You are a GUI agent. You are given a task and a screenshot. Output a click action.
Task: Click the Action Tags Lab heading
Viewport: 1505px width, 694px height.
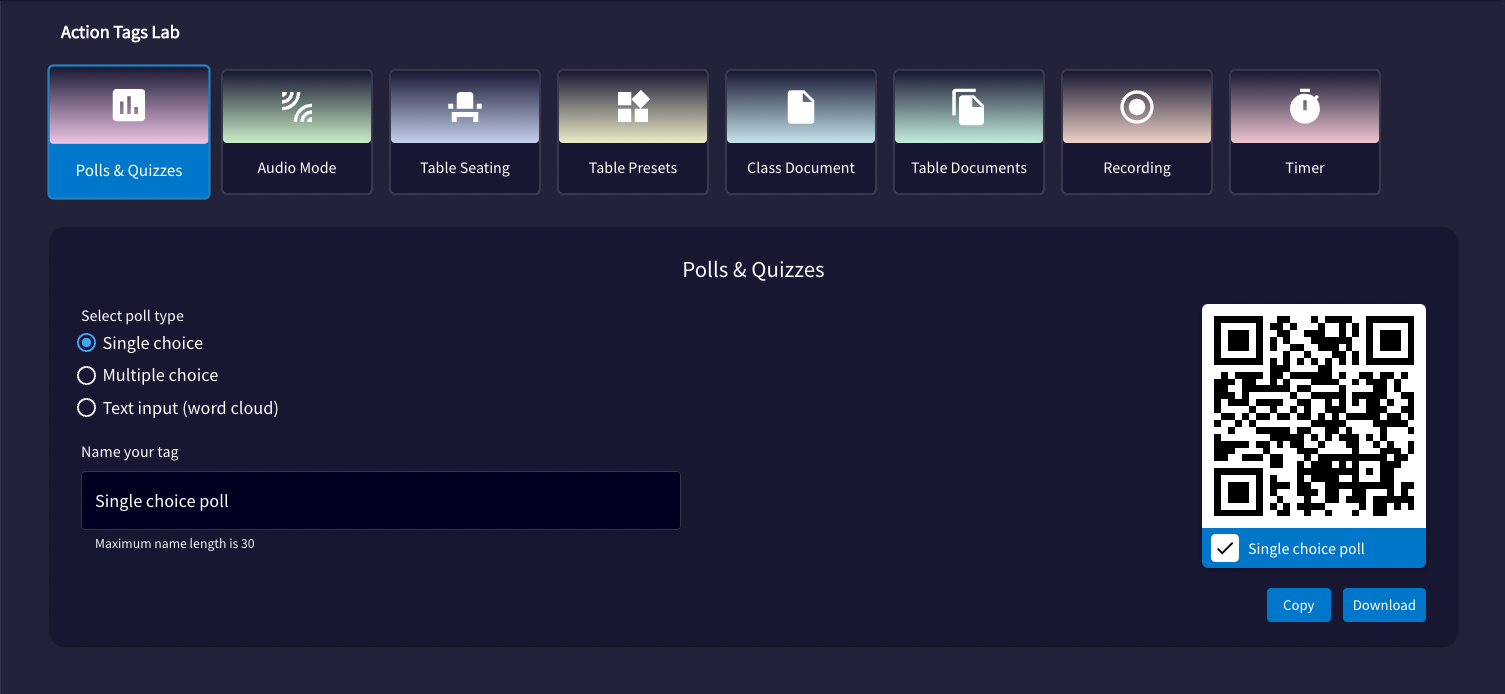(x=120, y=32)
